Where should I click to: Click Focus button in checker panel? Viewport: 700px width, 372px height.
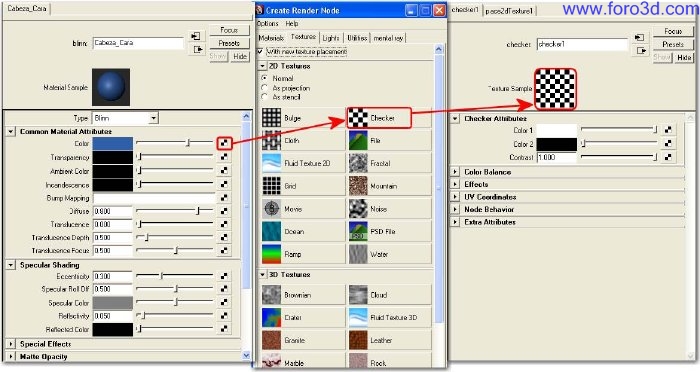click(x=673, y=31)
